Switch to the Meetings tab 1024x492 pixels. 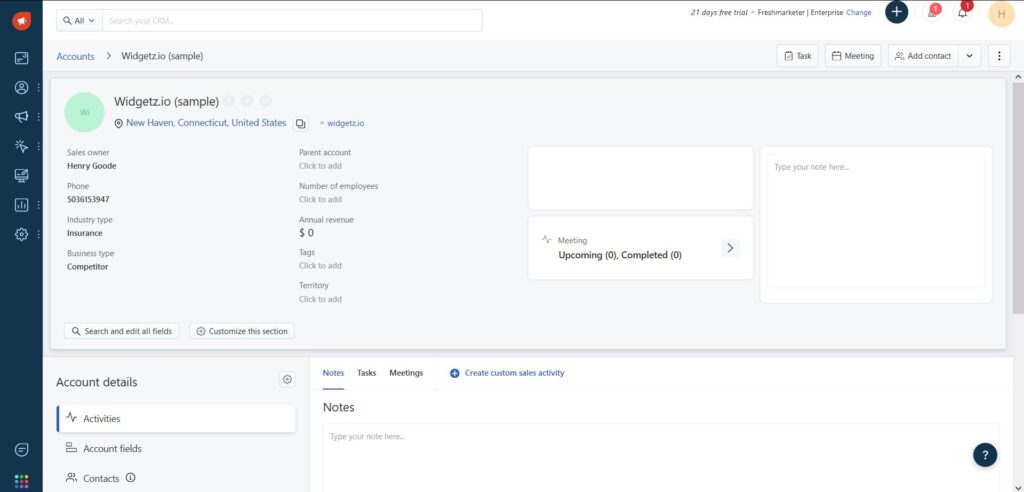pos(406,373)
